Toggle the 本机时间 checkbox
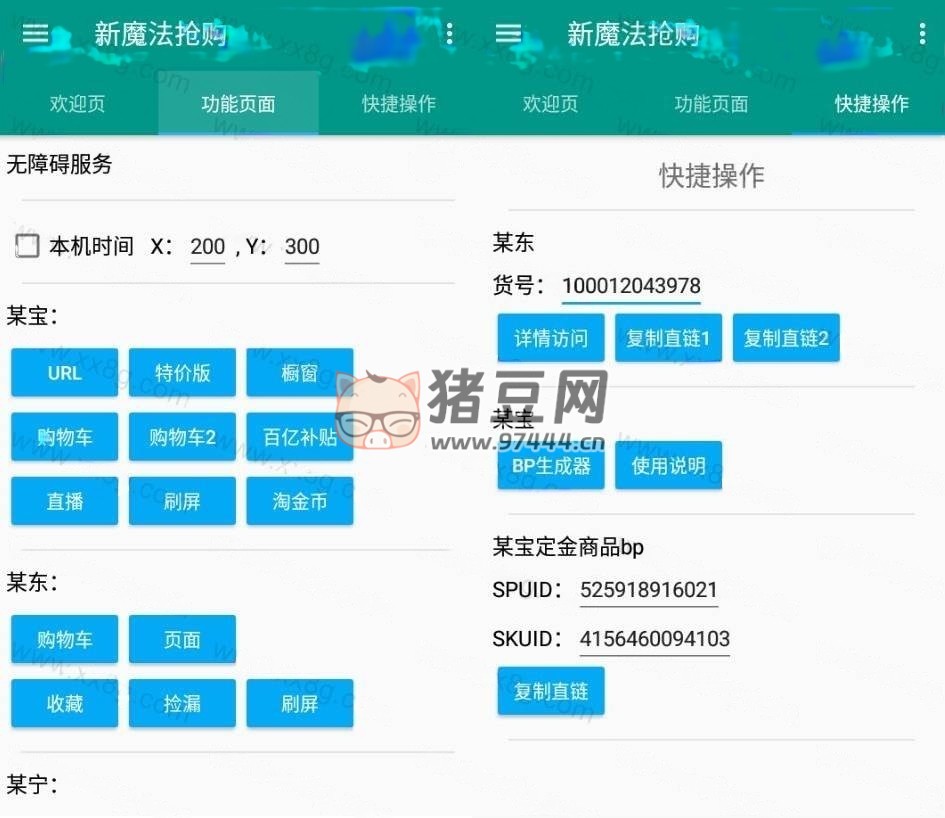The image size is (945, 818). 28,246
